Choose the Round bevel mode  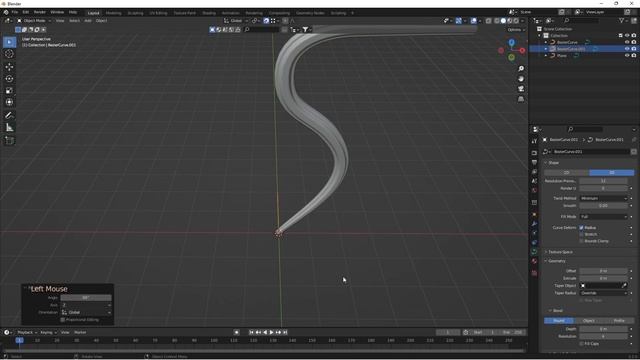pos(559,321)
